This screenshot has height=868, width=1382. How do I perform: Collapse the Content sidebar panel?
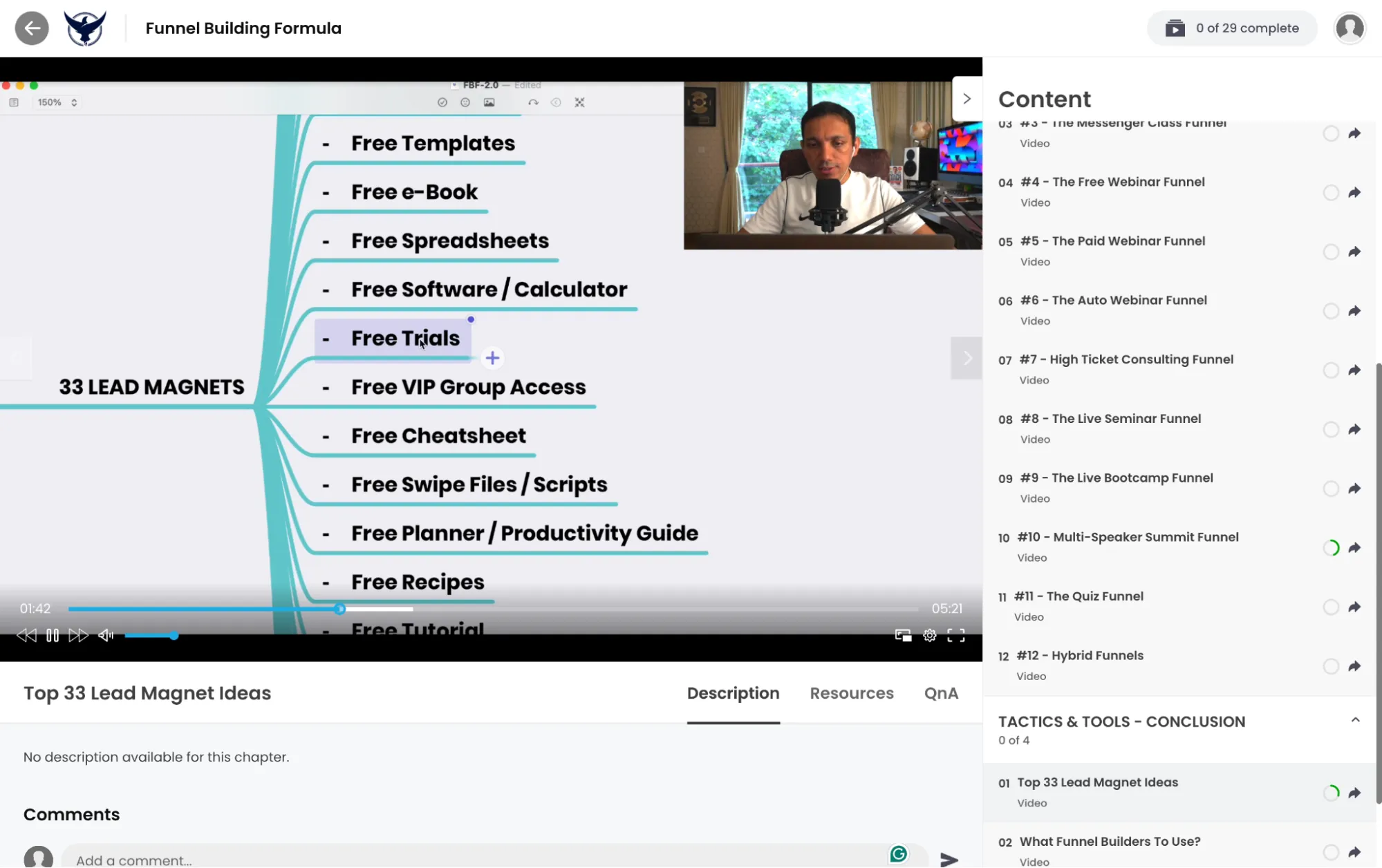tap(967, 99)
